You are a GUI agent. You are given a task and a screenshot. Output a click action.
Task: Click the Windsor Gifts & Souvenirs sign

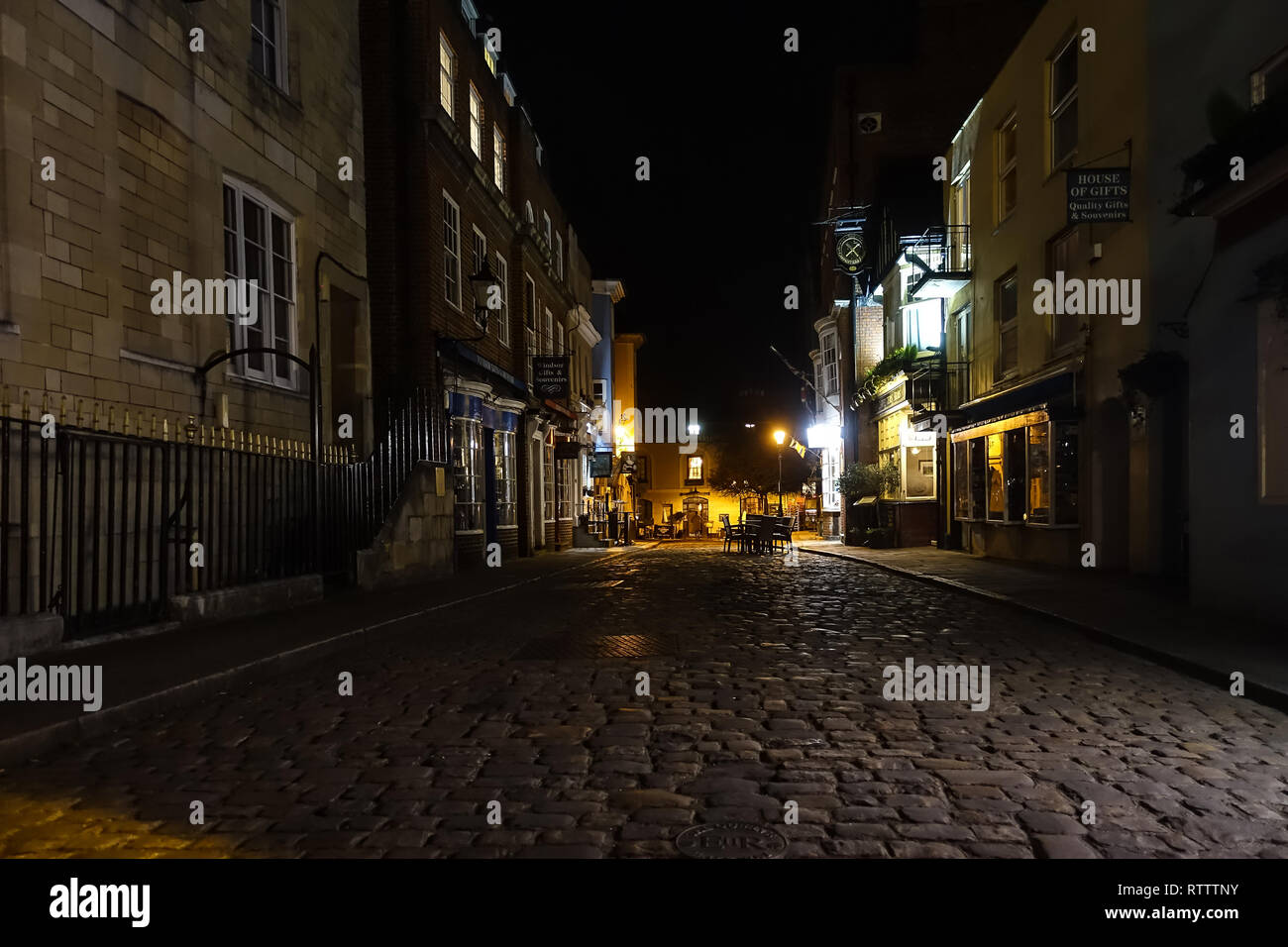[551, 377]
